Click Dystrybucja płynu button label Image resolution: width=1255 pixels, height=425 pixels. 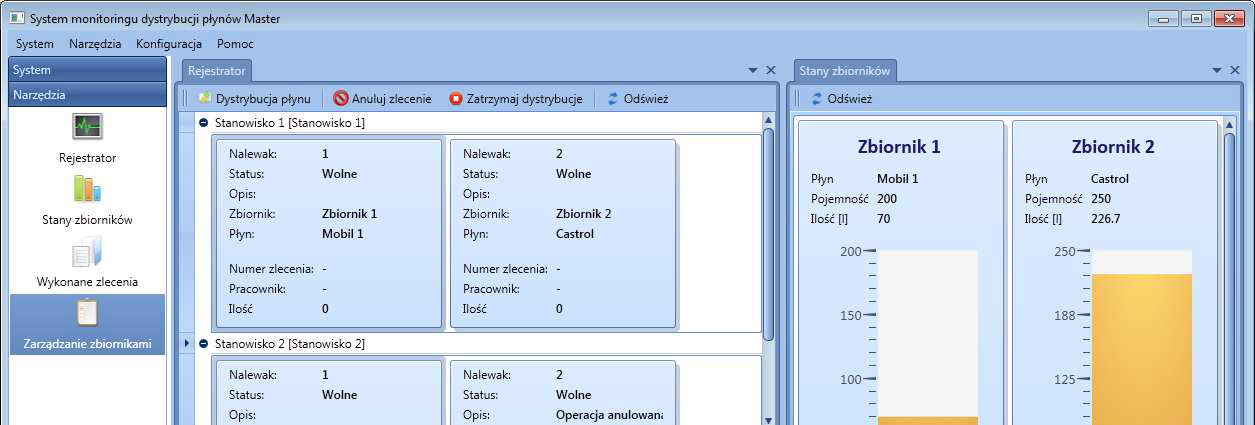(263, 99)
